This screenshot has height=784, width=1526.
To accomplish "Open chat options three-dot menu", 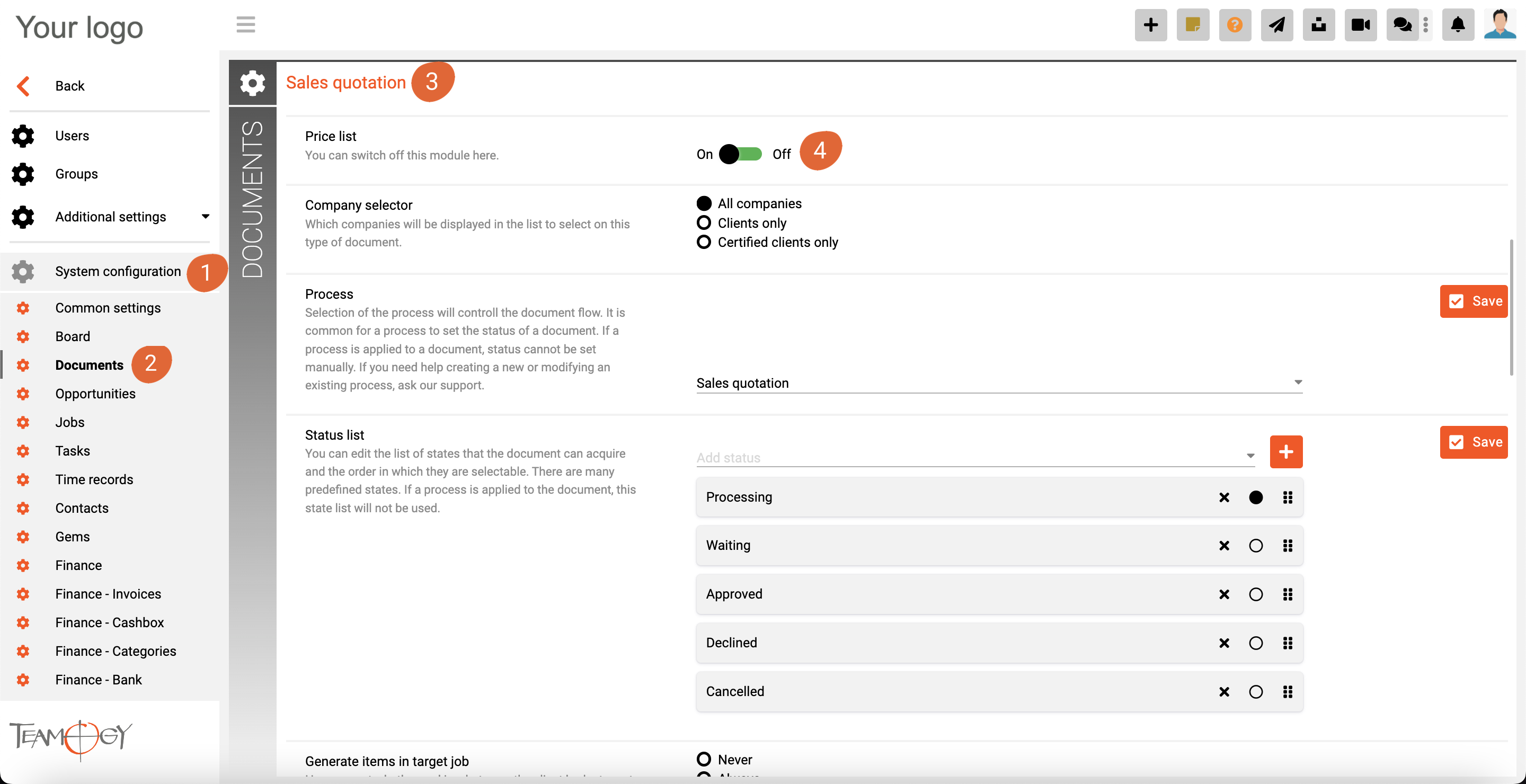I will pos(1425,25).
